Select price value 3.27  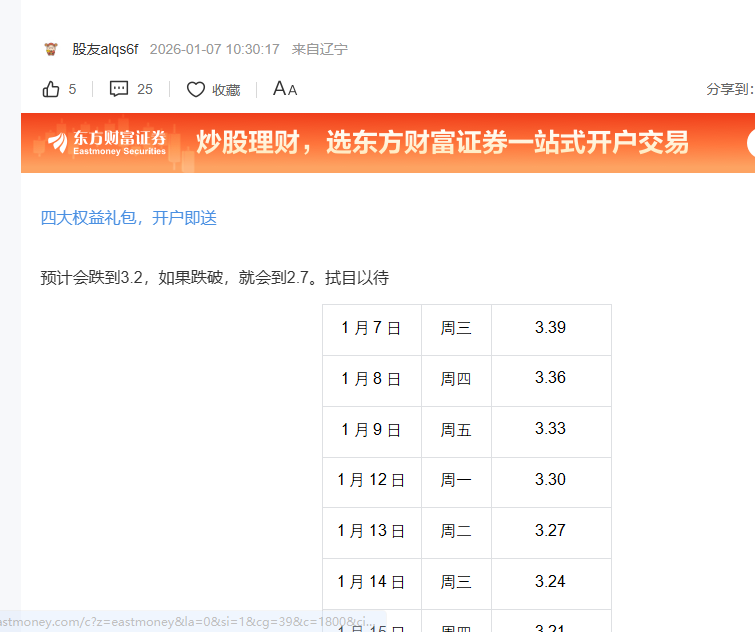550,530
